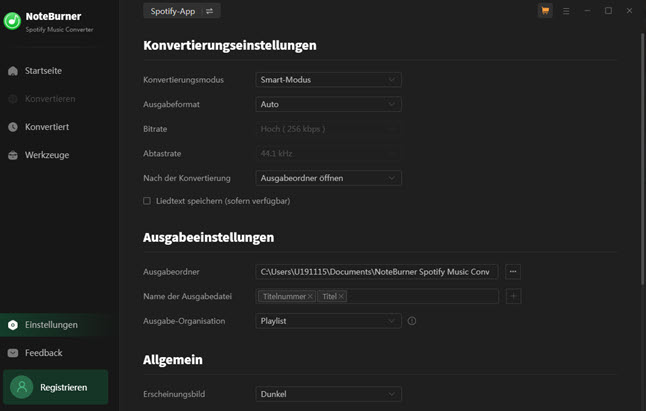Browse output folder with three-dots button

pos(513,271)
